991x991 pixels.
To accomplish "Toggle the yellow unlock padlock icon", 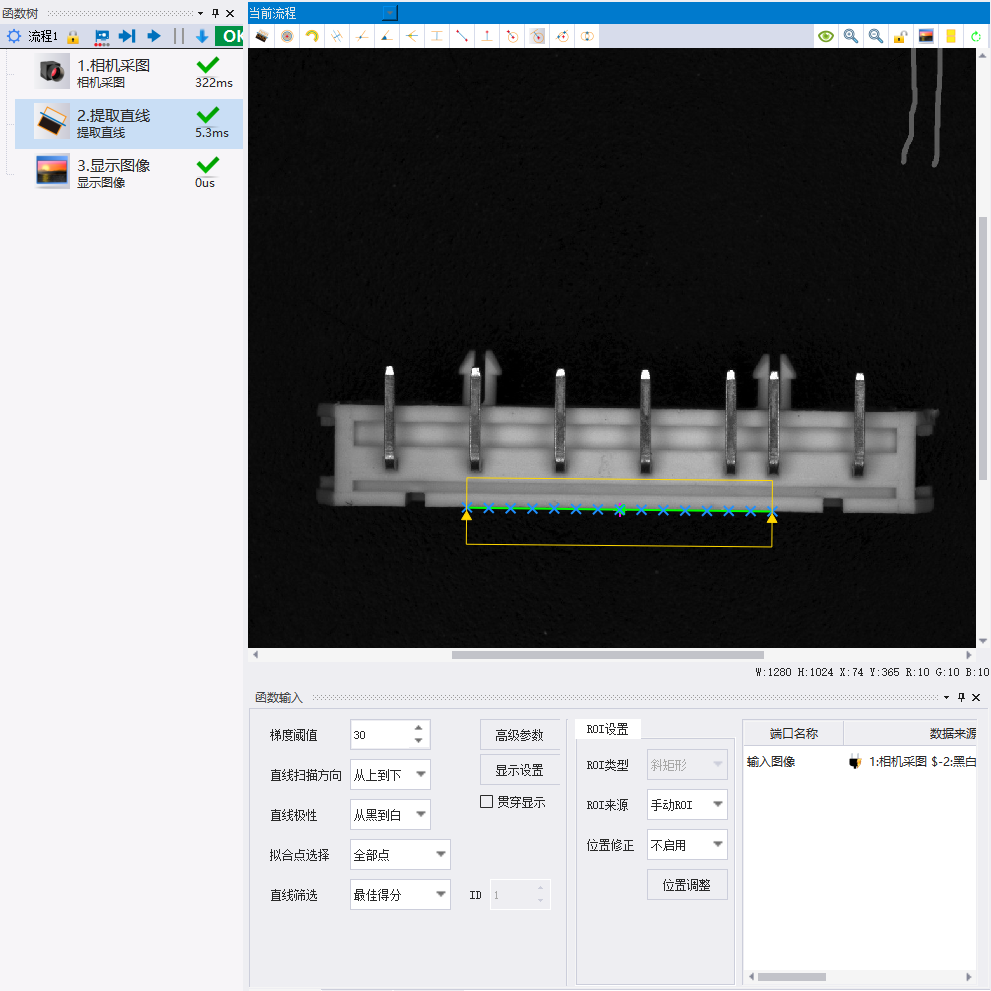I will 900,37.
